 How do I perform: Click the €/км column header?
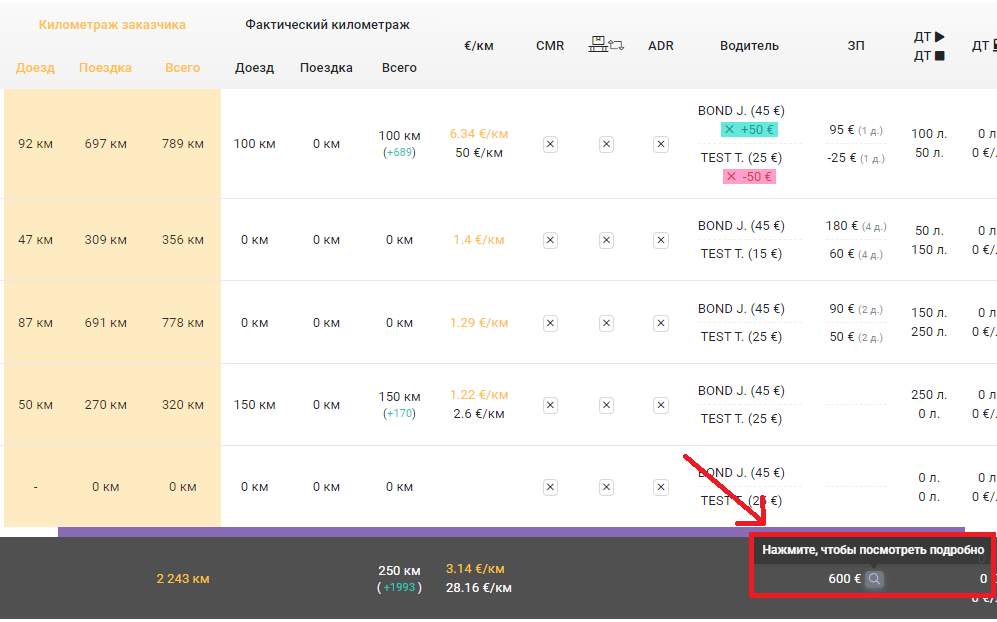coord(479,46)
